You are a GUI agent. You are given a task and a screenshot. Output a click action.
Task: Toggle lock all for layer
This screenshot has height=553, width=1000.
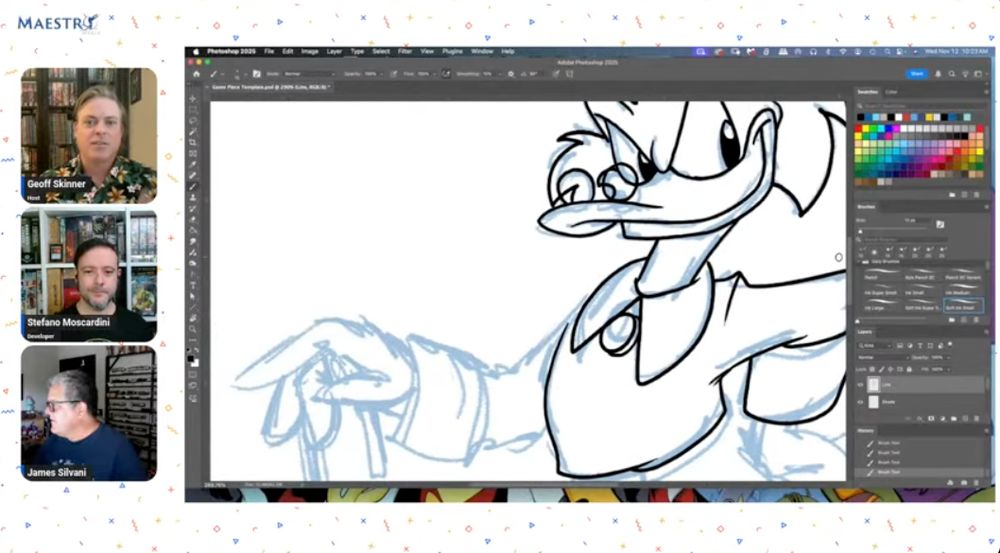[909, 369]
